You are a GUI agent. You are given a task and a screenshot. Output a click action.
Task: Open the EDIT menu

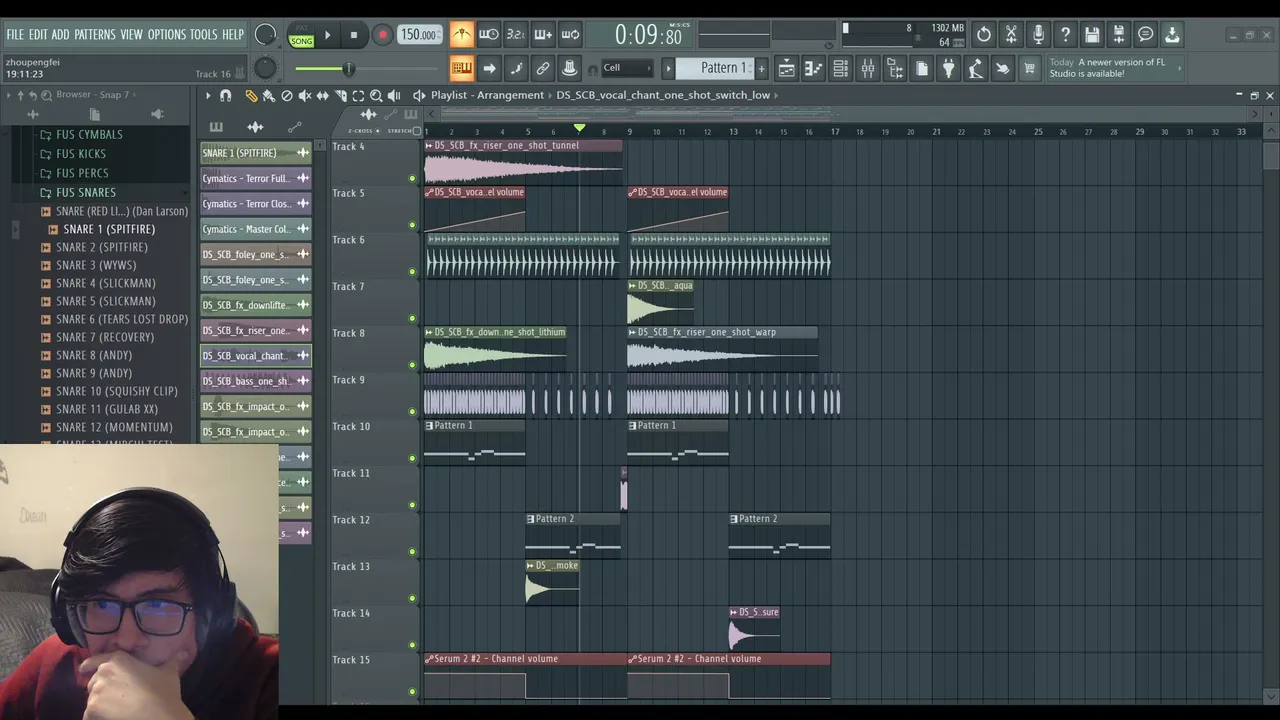coord(38,34)
